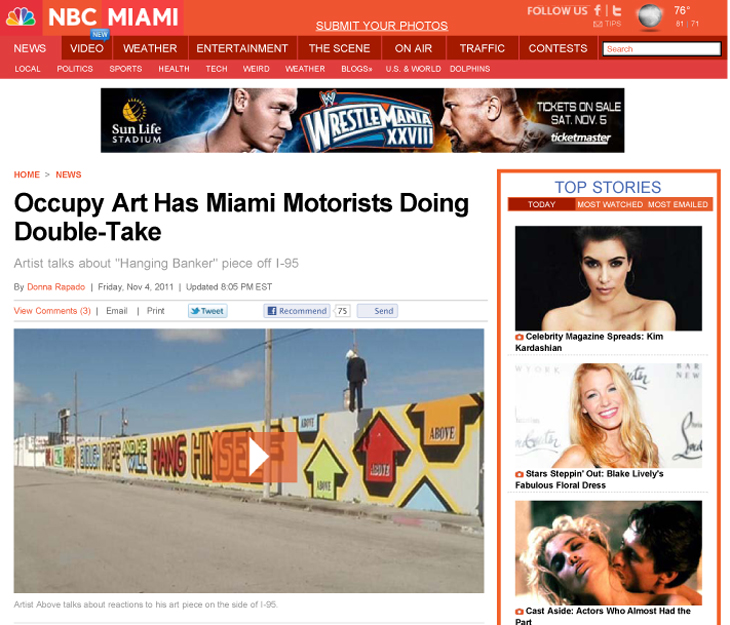Switch to Most Emailed top stories

point(678,204)
